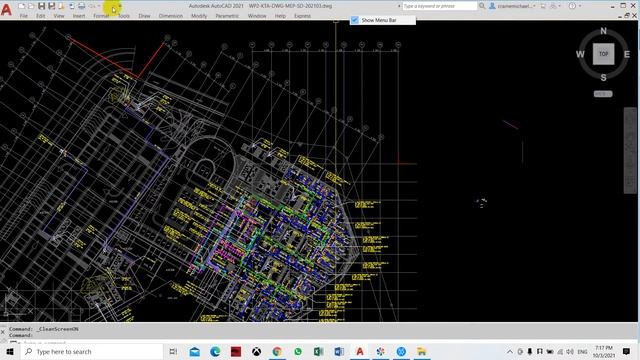640x360 pixels.
Task: Open the Help question mark icon
Action: click(x=573, y=6)
